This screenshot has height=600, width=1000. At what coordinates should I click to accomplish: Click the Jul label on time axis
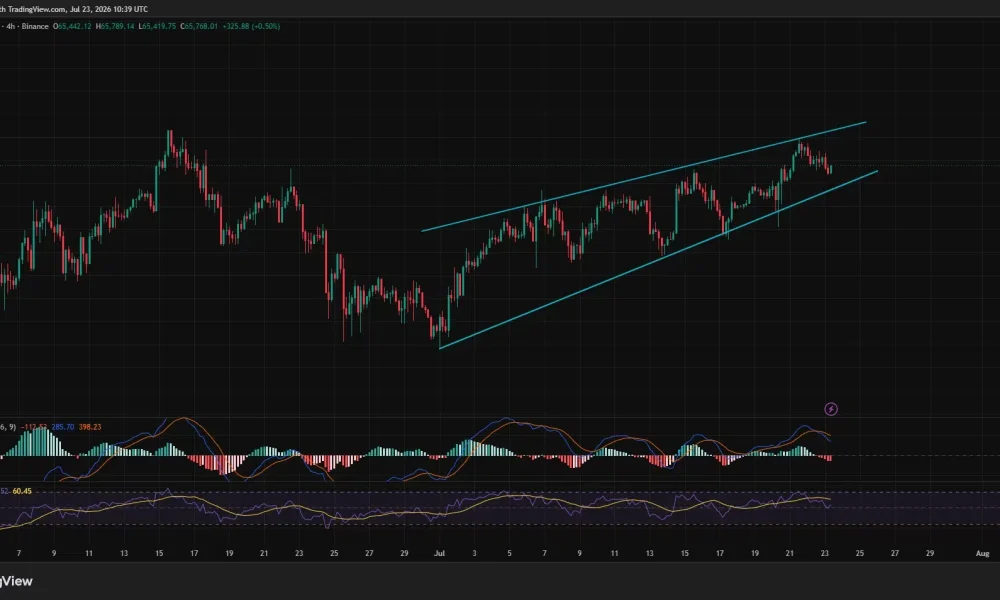point(439,553)
